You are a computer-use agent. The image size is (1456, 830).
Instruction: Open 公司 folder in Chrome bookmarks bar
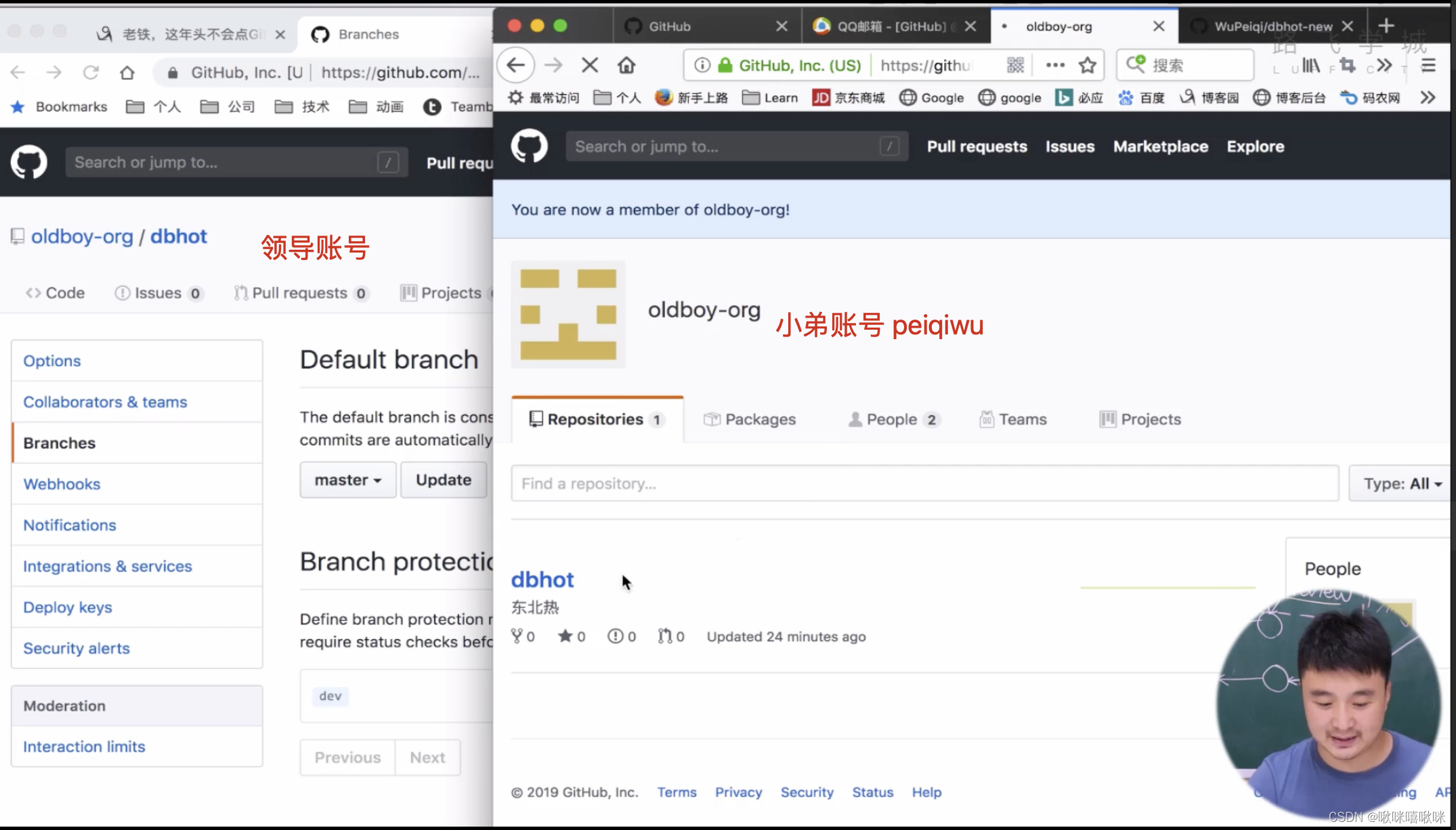(228, 107)
